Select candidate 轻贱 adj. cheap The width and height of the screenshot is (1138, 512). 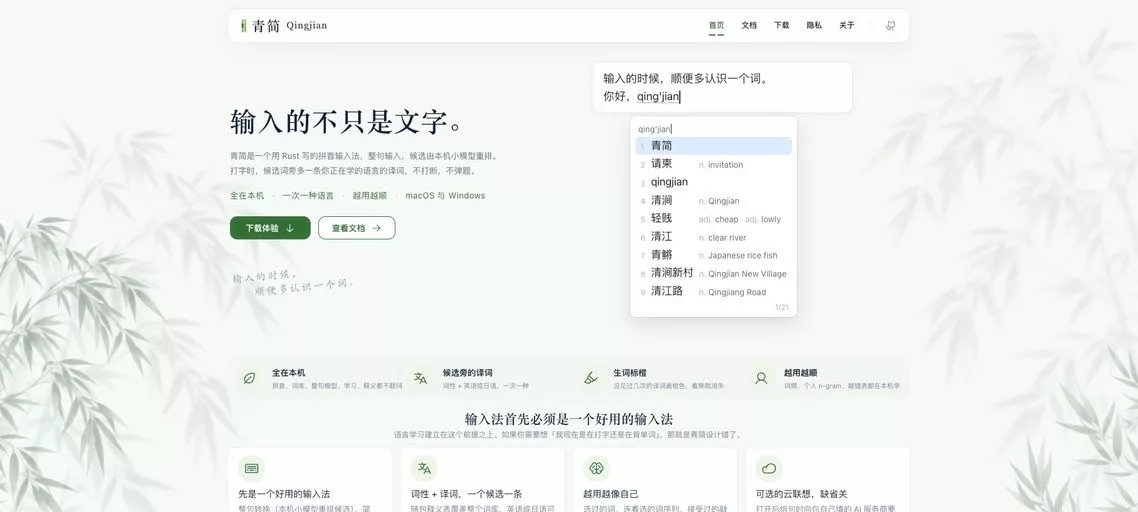click(713, 219)
